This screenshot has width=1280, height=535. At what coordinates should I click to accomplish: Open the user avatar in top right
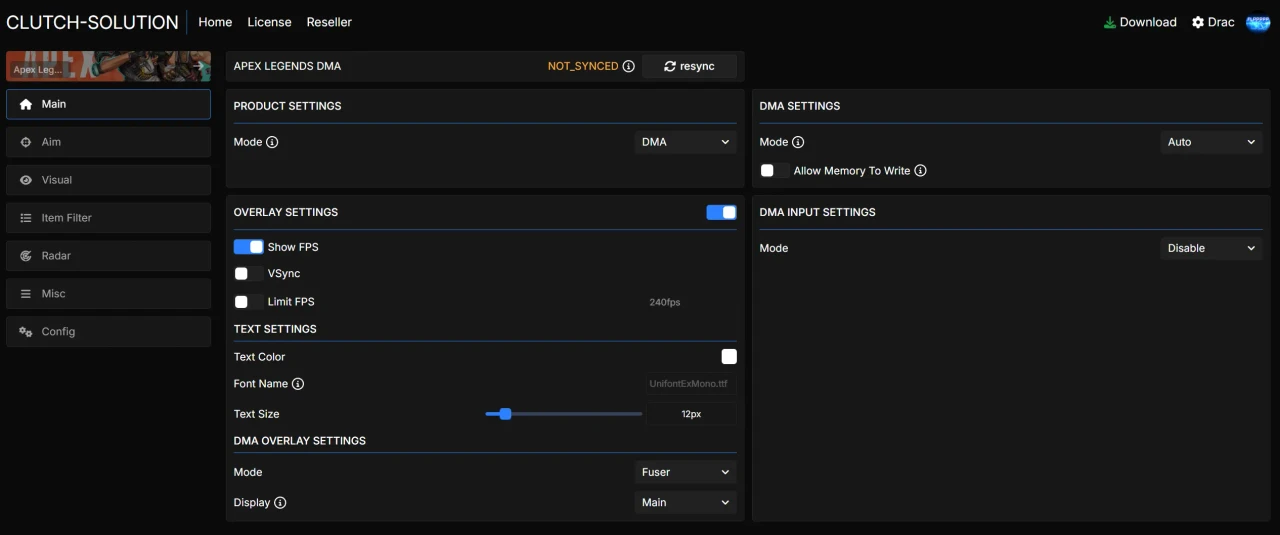pos(1257,22)
